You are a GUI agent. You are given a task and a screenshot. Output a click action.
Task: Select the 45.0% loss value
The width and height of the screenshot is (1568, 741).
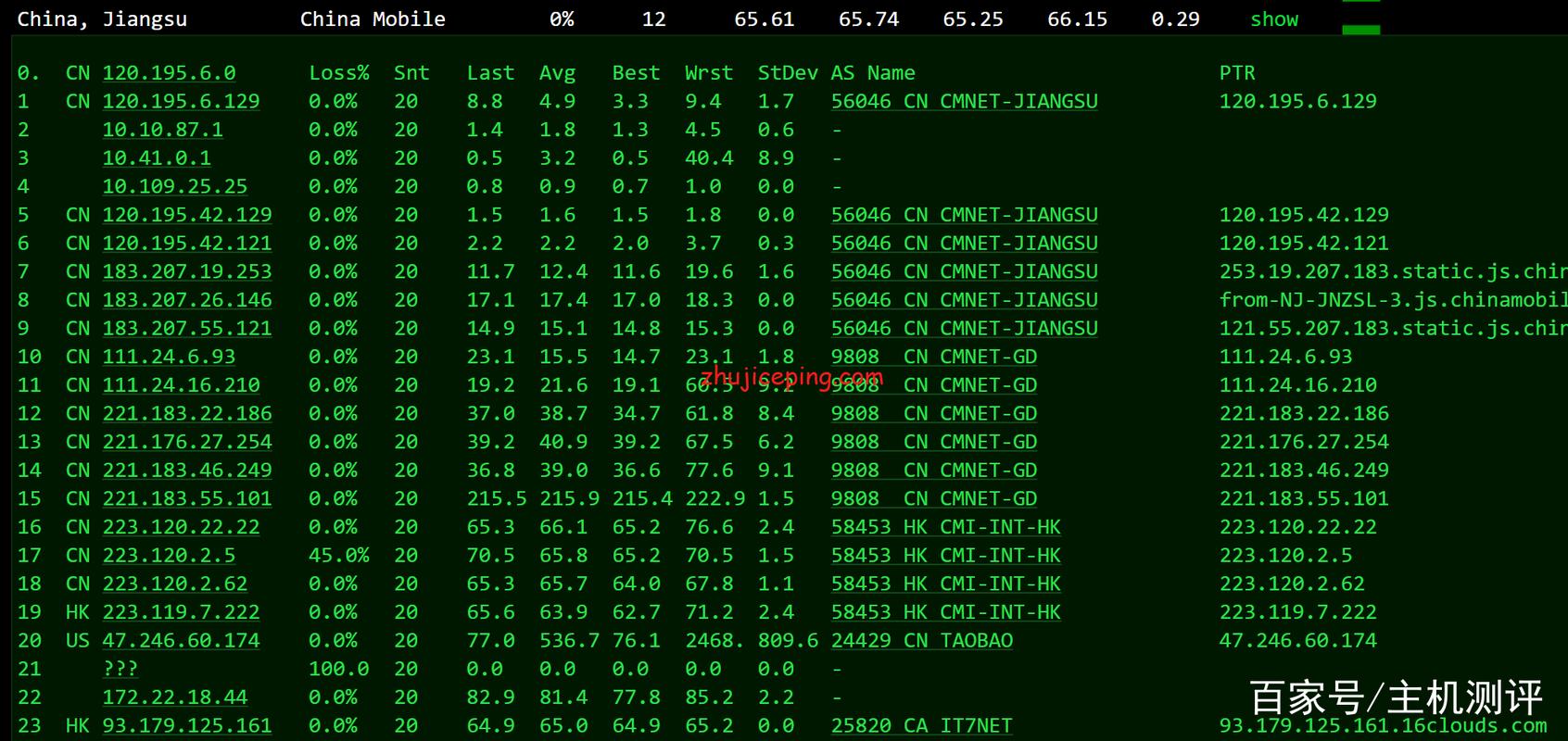point(339,556)
